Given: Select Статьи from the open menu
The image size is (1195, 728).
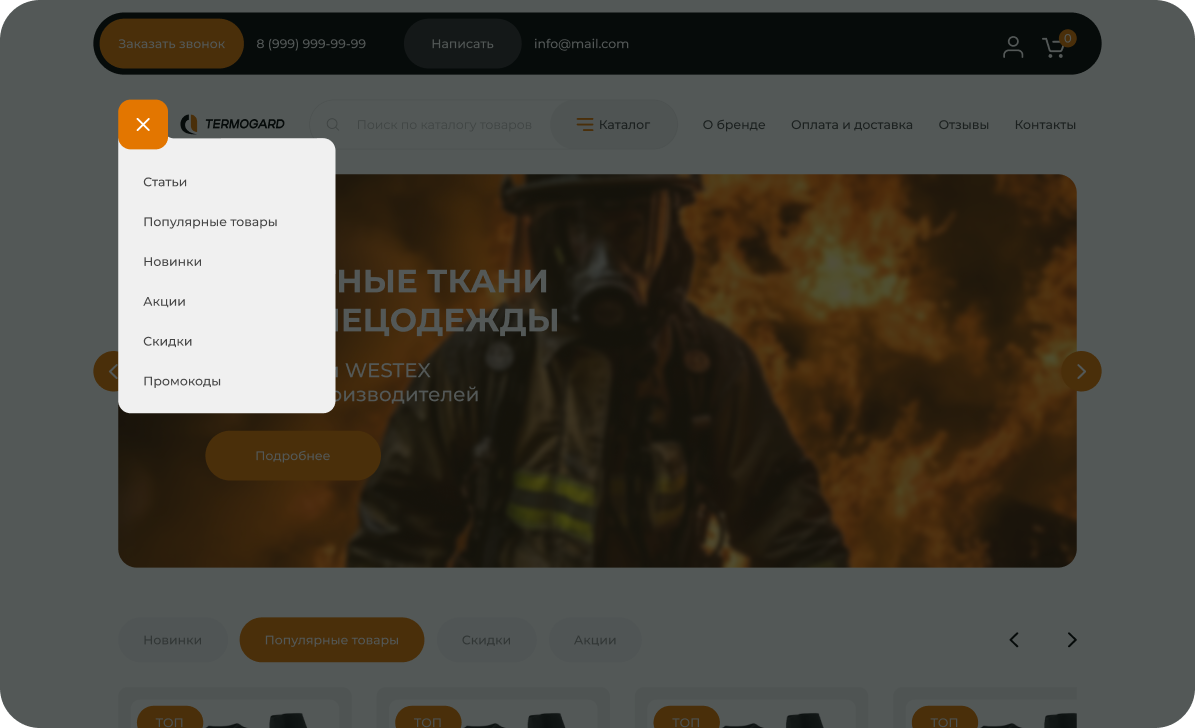Looking at the screenshot, I should coord(165,182).
